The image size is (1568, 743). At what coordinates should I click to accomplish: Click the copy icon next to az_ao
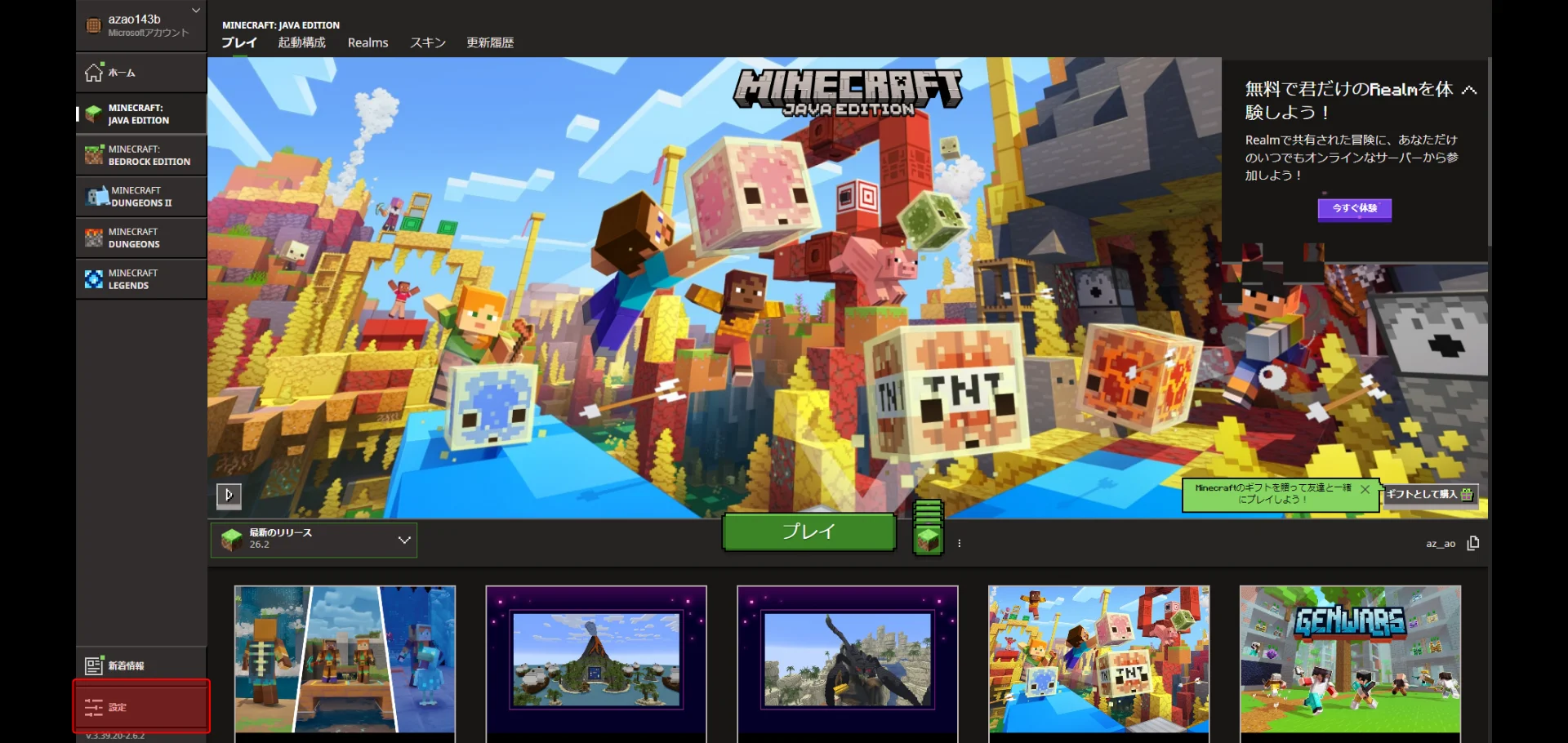(x=1473, y=543)
